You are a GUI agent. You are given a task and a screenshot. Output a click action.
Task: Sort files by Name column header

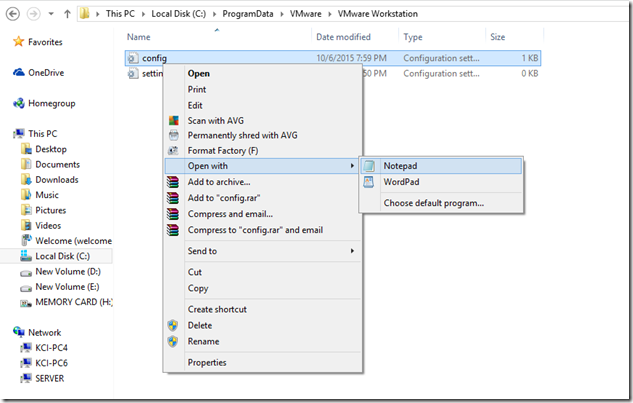point(138,37)
